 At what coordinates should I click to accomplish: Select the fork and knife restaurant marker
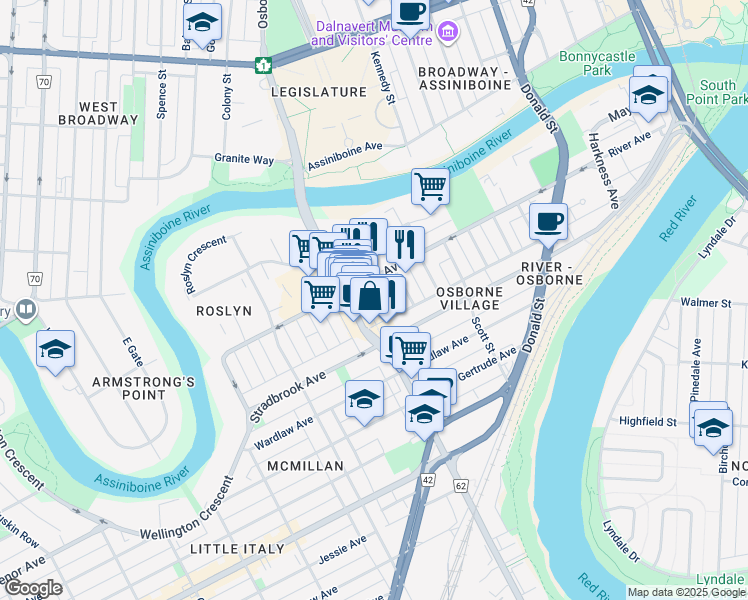tap(405, 247)
